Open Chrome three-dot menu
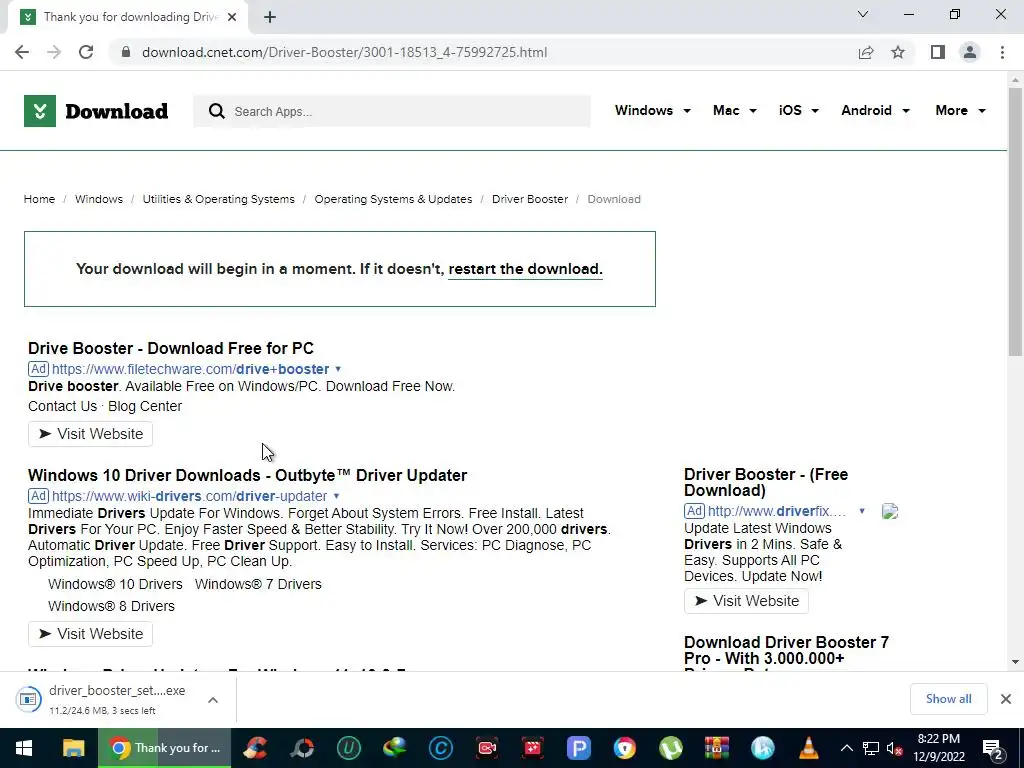This screenshot has width=1024, height=768. 1002,52
